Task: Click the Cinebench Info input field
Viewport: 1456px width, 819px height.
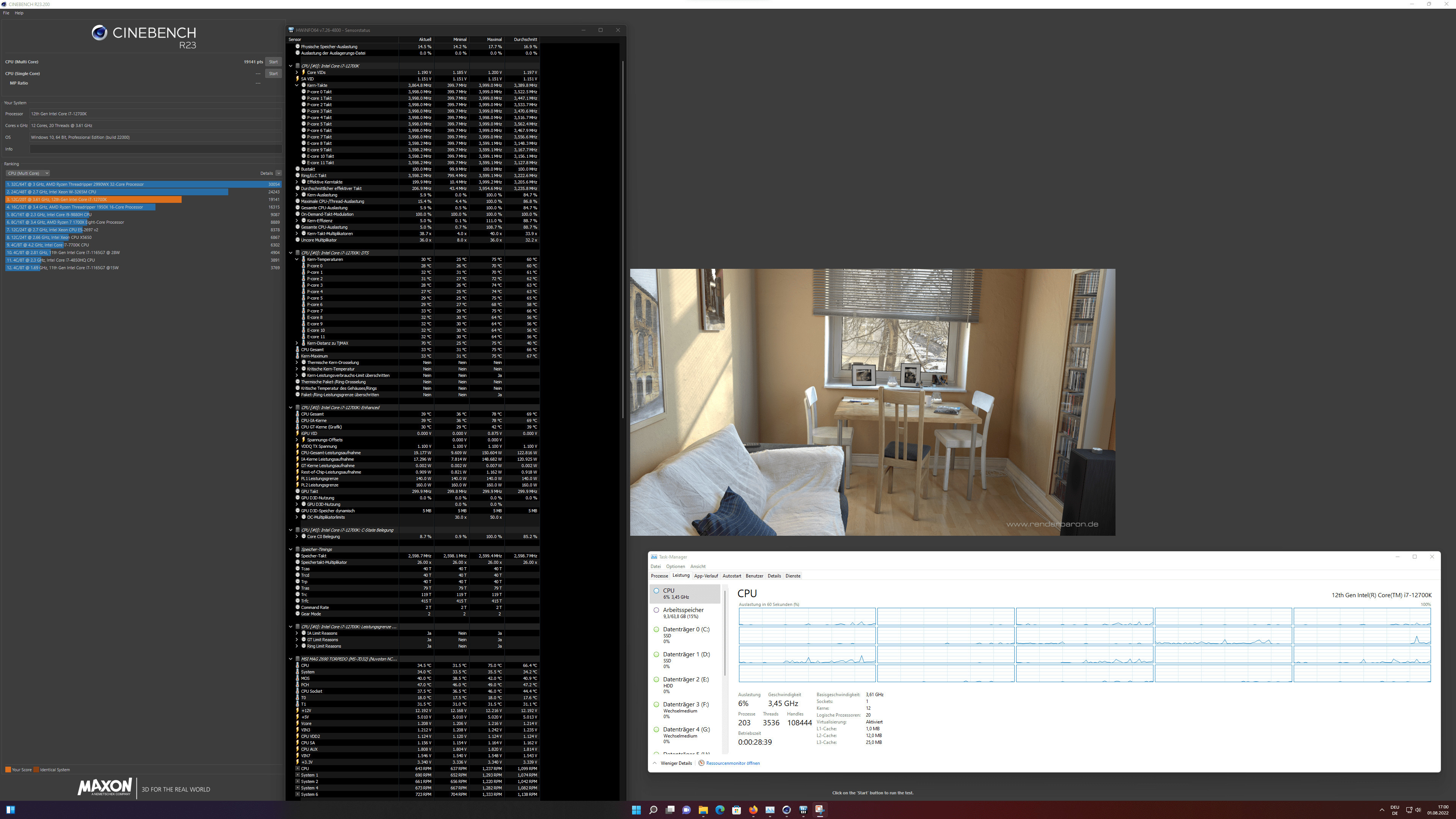Action: (155, 149)
